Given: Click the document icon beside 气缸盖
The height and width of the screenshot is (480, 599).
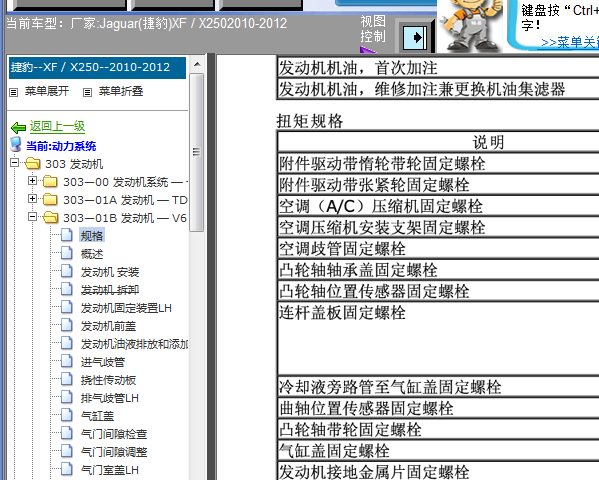Looking at the screenshot, I should [67, 415].
